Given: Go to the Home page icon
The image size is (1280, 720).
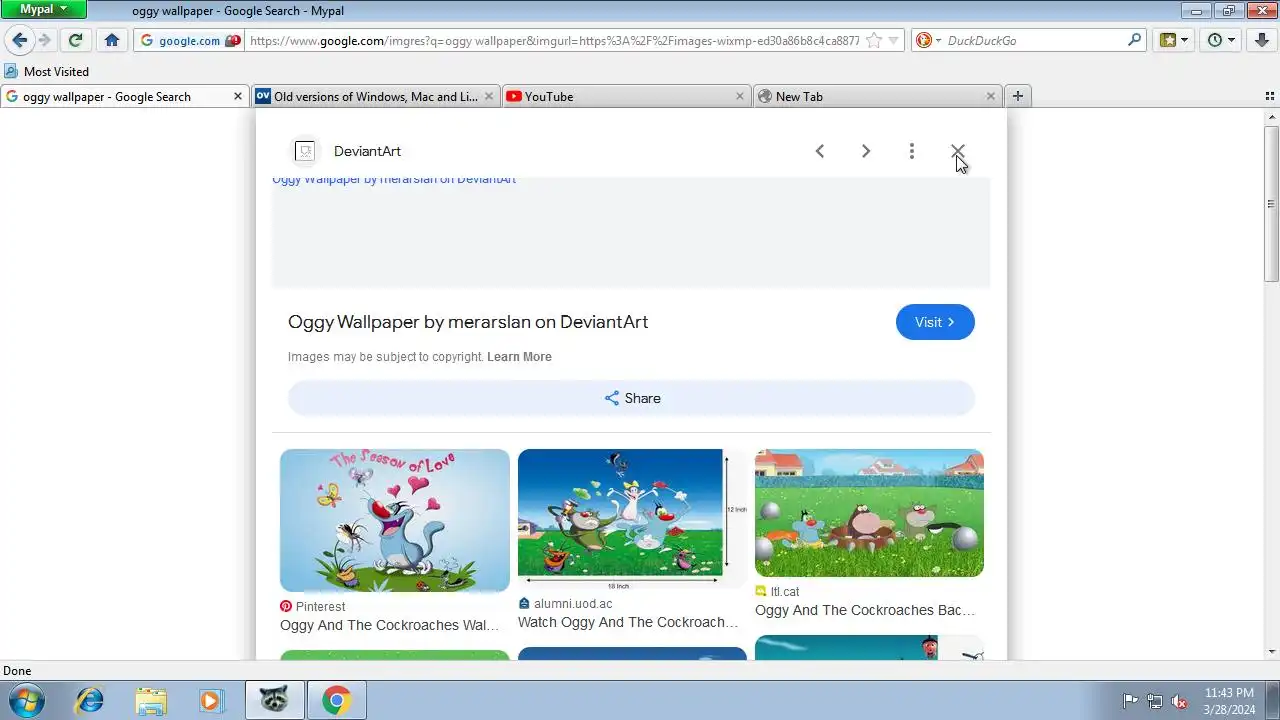Looking at the screenshot, I should 112,40.
